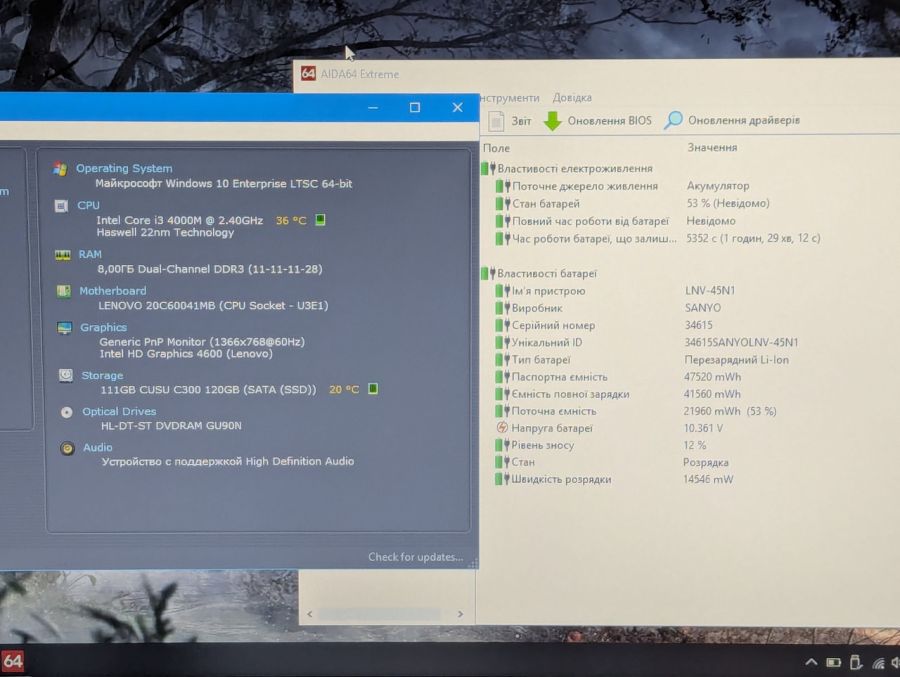Open the Storage section link

pyautogui.click(x=102, y=375)
